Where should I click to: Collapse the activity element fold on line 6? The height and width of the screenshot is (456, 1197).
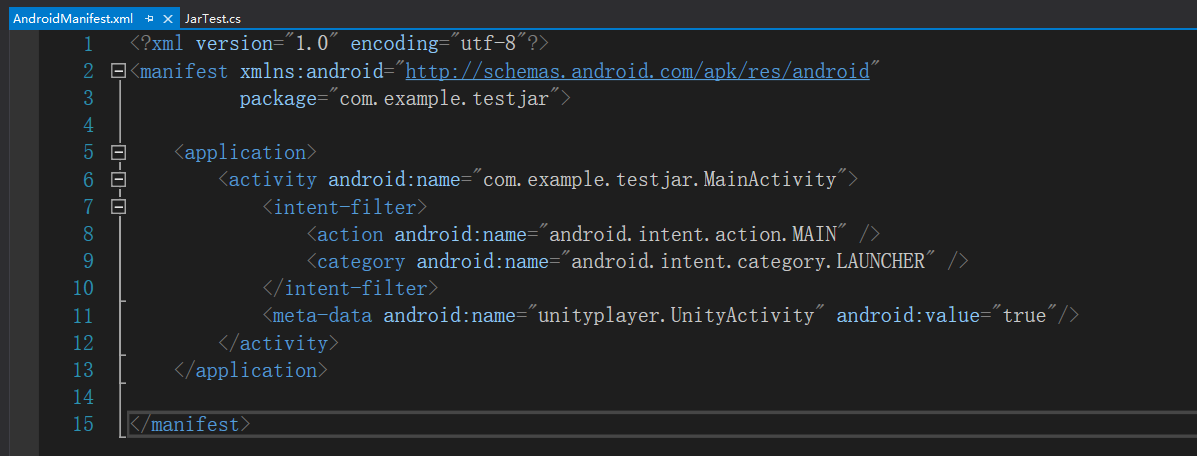(118, 179)
